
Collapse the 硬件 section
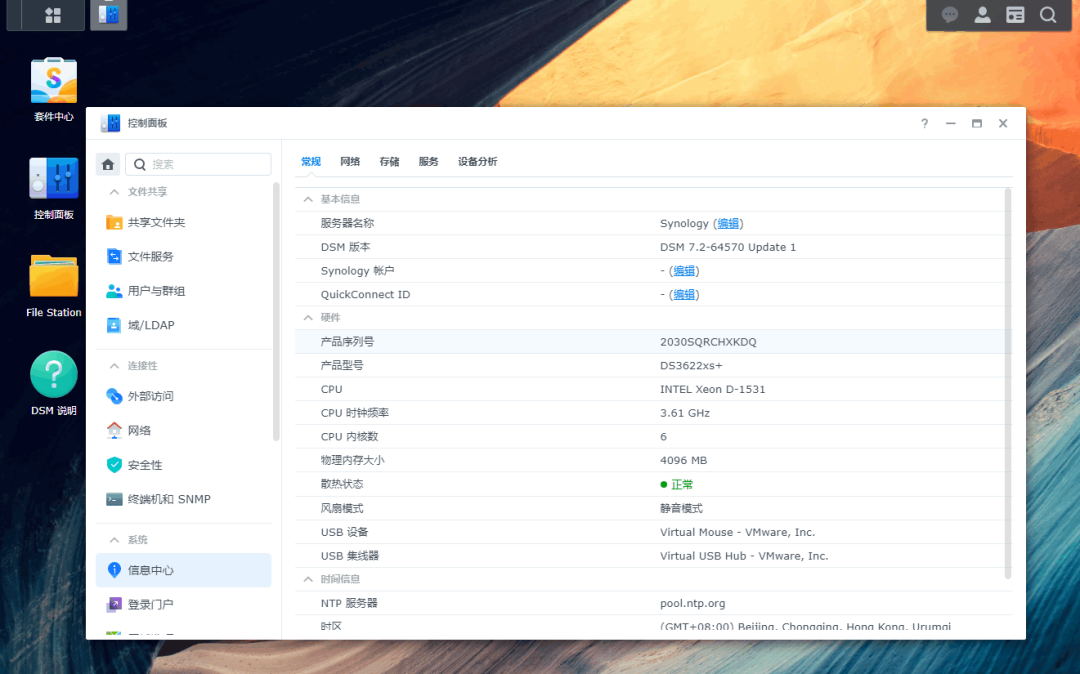tap(308, 317)
